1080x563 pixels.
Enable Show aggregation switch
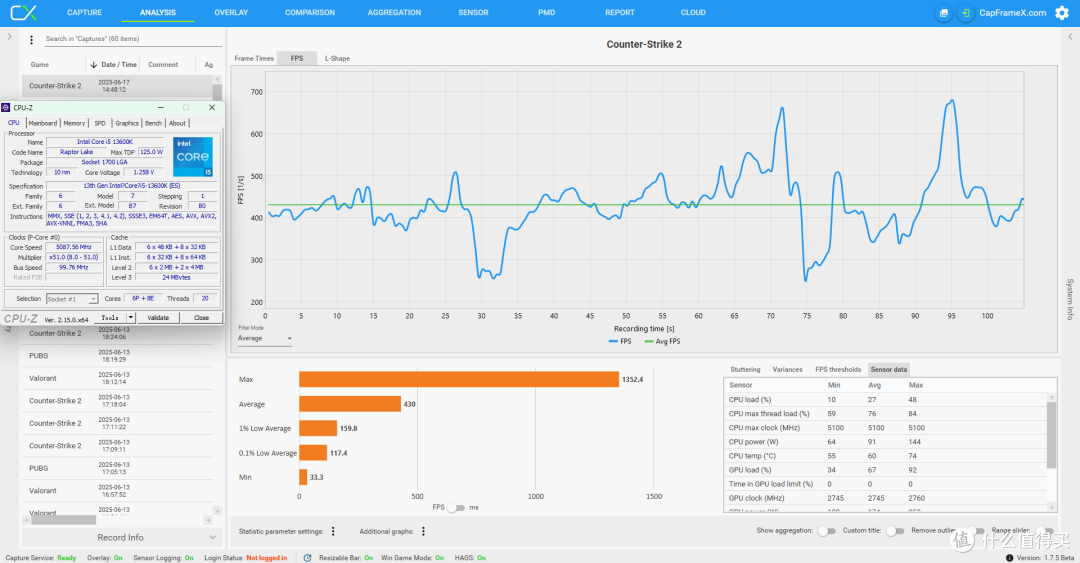point(827,531)
